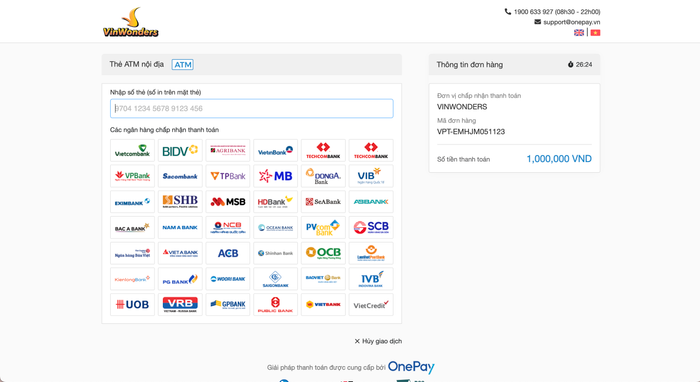Choose Nam A Bank
The image size is (700, 382).
[180, 228]
